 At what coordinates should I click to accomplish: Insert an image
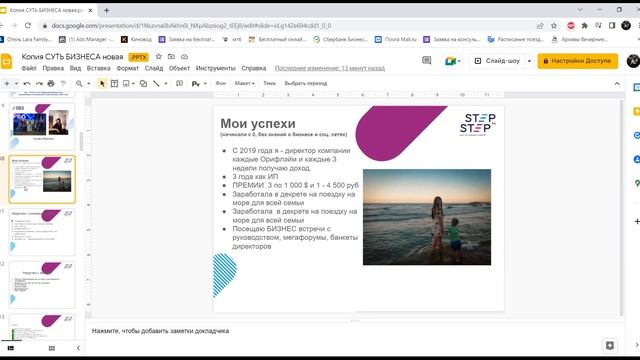tap(126, 83)
